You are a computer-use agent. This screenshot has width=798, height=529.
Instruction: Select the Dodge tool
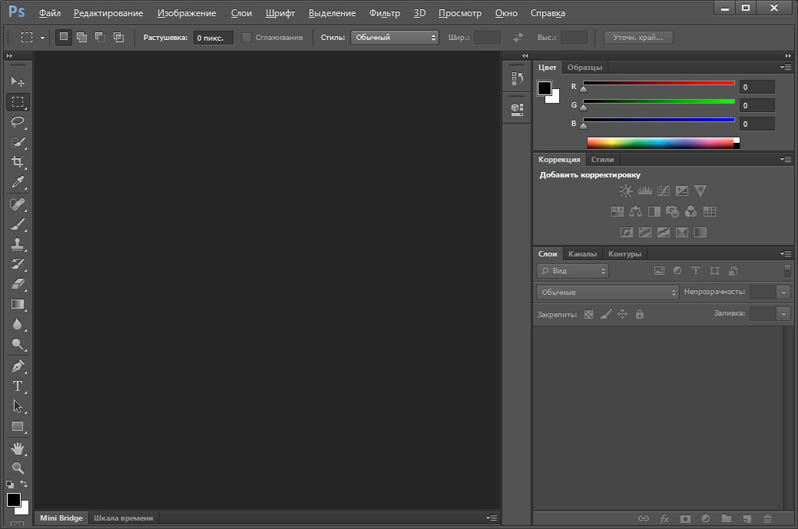pos(17,345)
